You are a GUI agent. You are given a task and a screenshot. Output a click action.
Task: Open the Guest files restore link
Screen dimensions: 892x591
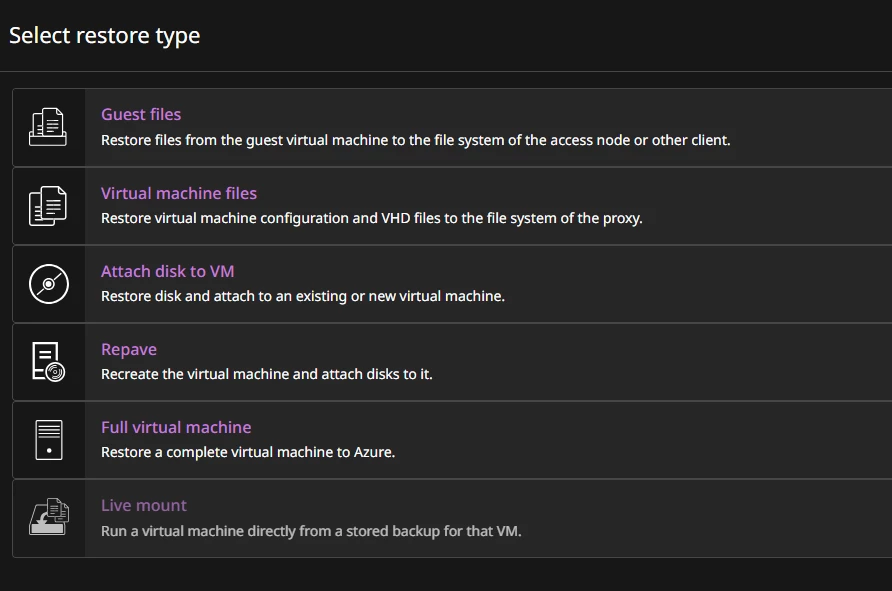click(x=141, y=115)
